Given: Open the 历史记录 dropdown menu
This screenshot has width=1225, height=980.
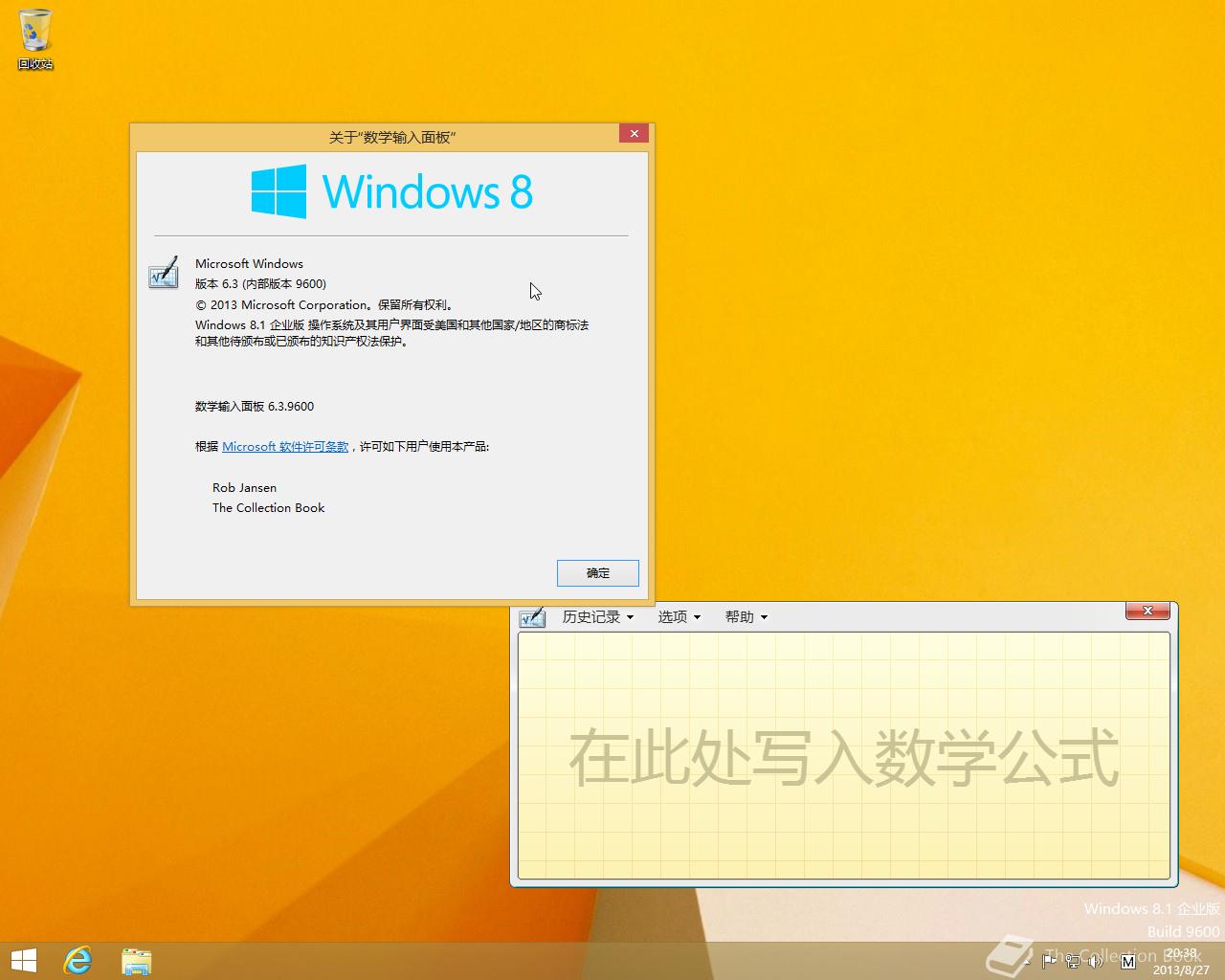Looking at the screenshot, I should (x=598, y=617).
